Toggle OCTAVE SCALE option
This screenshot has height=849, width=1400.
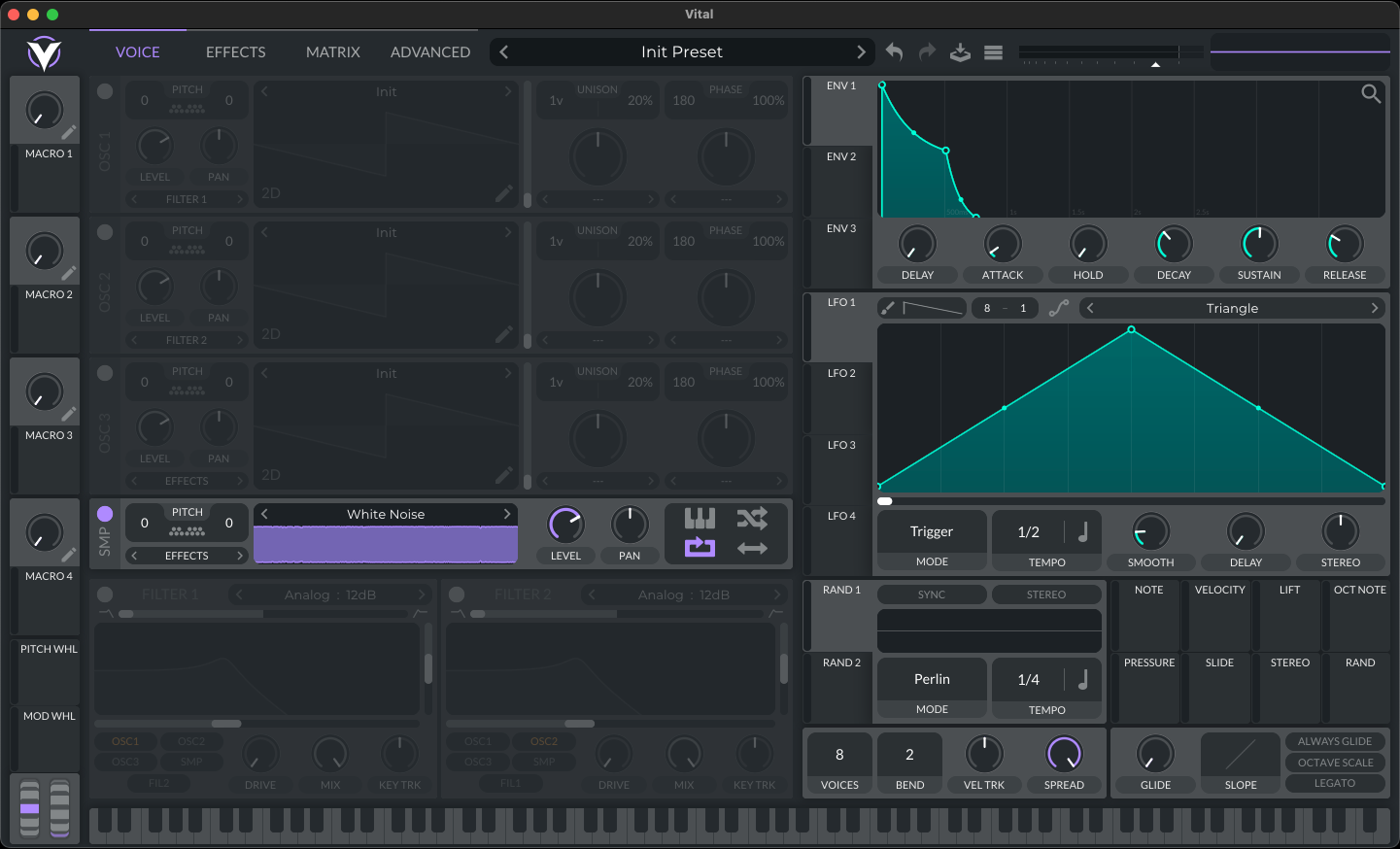[1335, 763]
